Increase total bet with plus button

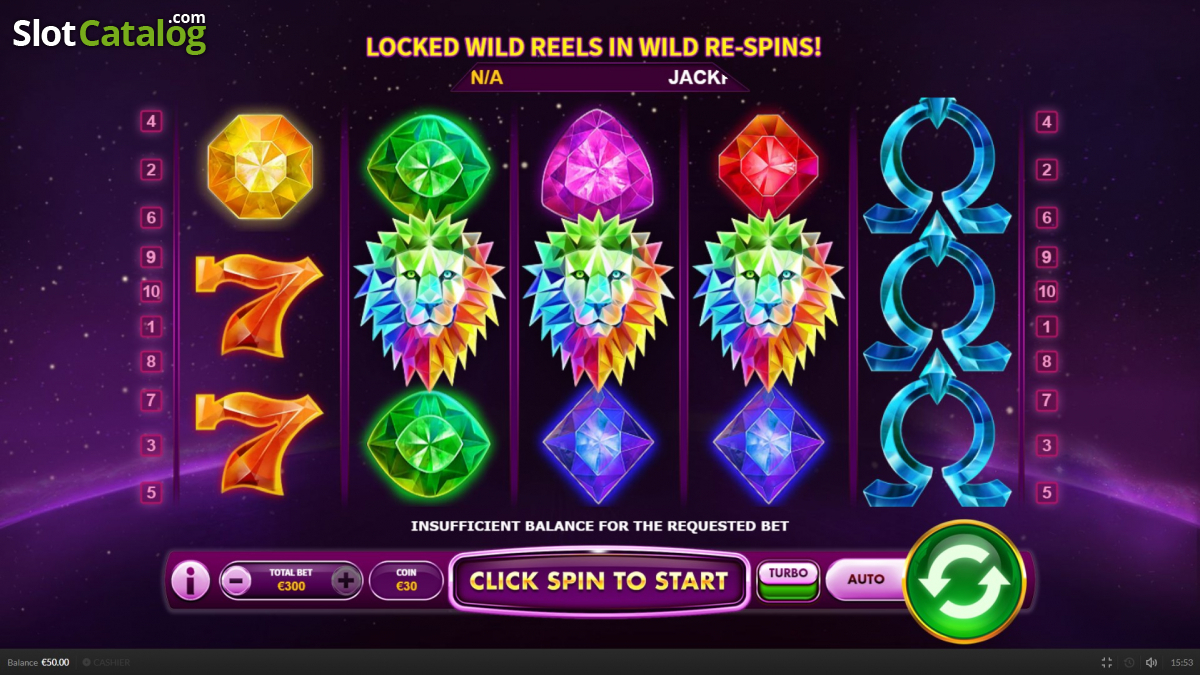point(345,580)
